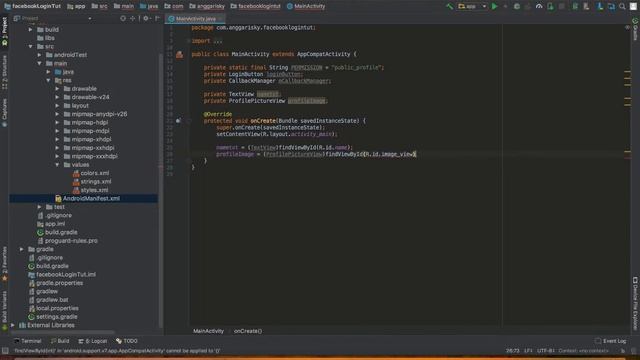Viewport: 640px width, 360px height.
Task: Open local.properties file
Action: pos(53,308)
